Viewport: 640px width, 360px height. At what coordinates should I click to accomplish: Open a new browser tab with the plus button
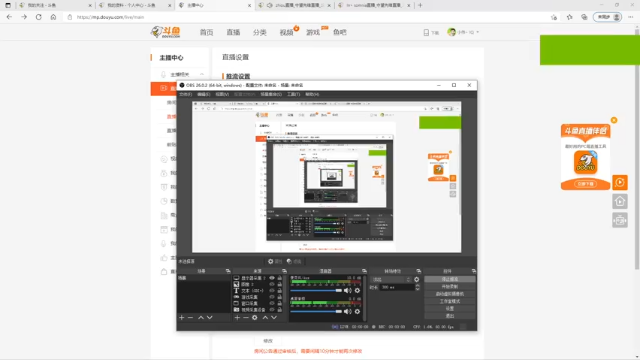420,5
